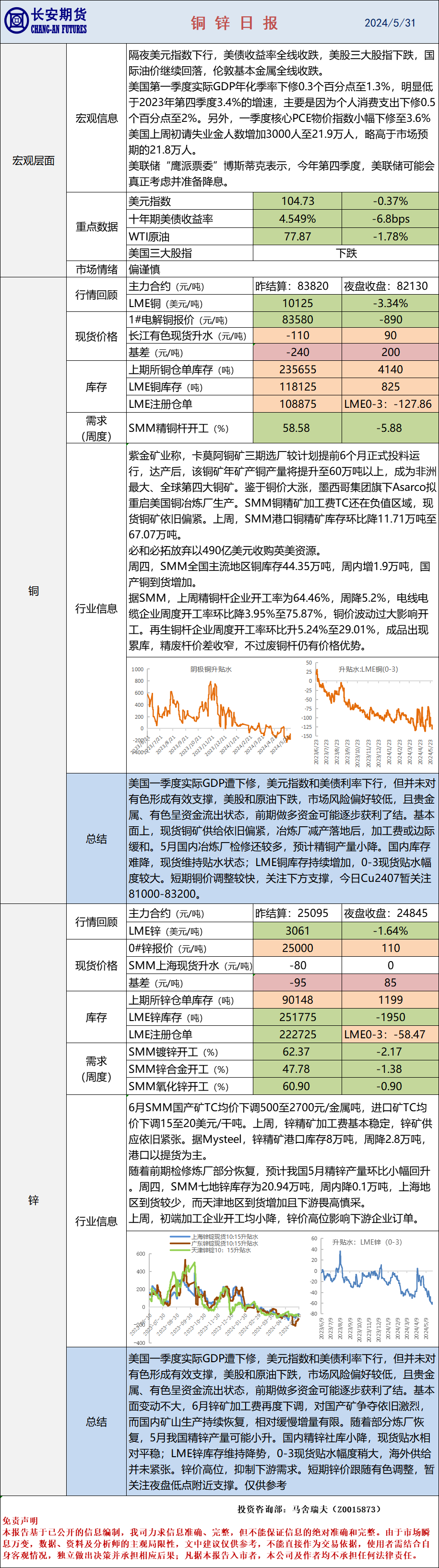The height and width of the screenshot is (1568, 439).
Task: Select the SMM锌合金开工 value 47.78
Action: [297, 1069]
